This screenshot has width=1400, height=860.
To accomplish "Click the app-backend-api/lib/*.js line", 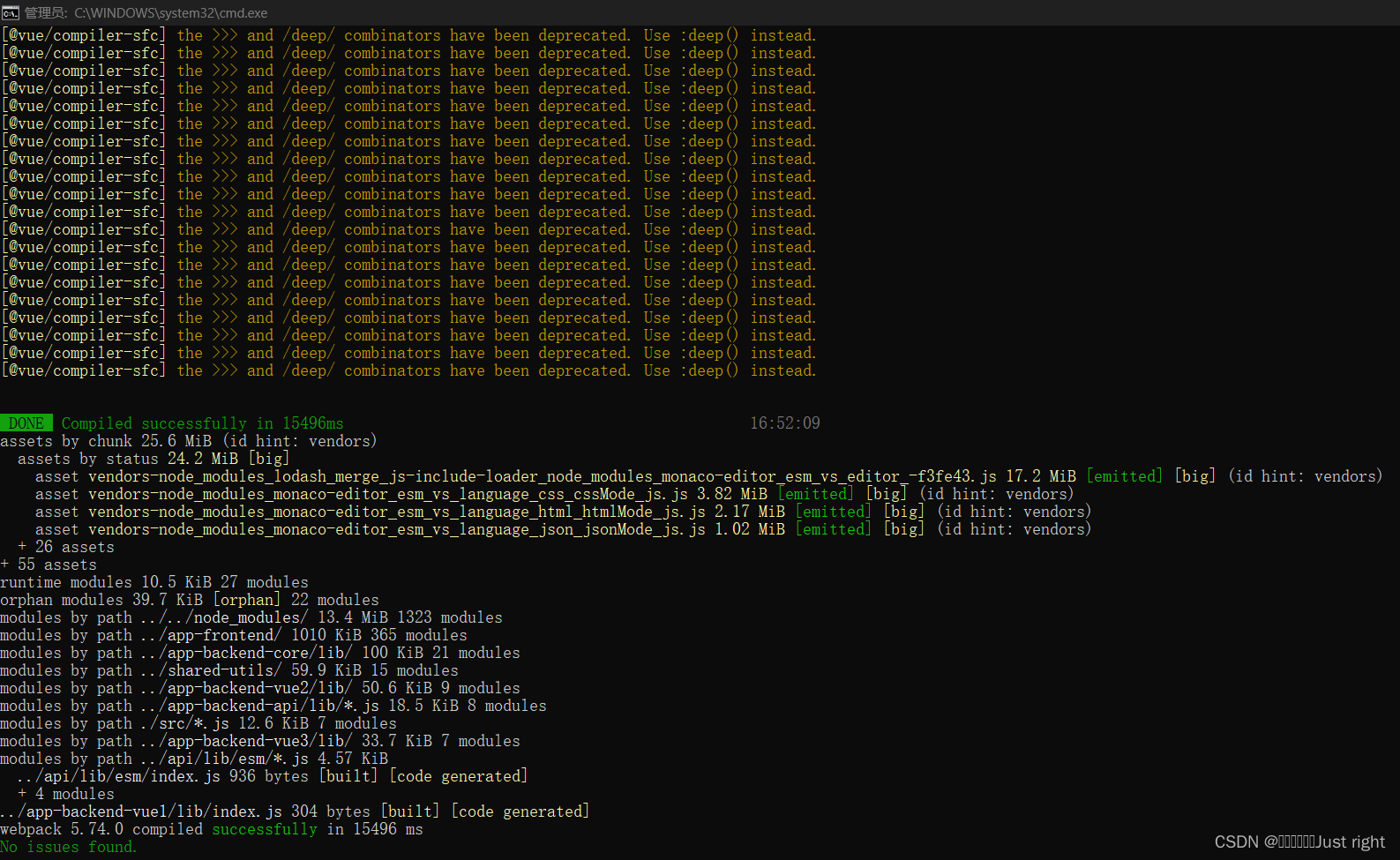I will (x=273, y=706).
